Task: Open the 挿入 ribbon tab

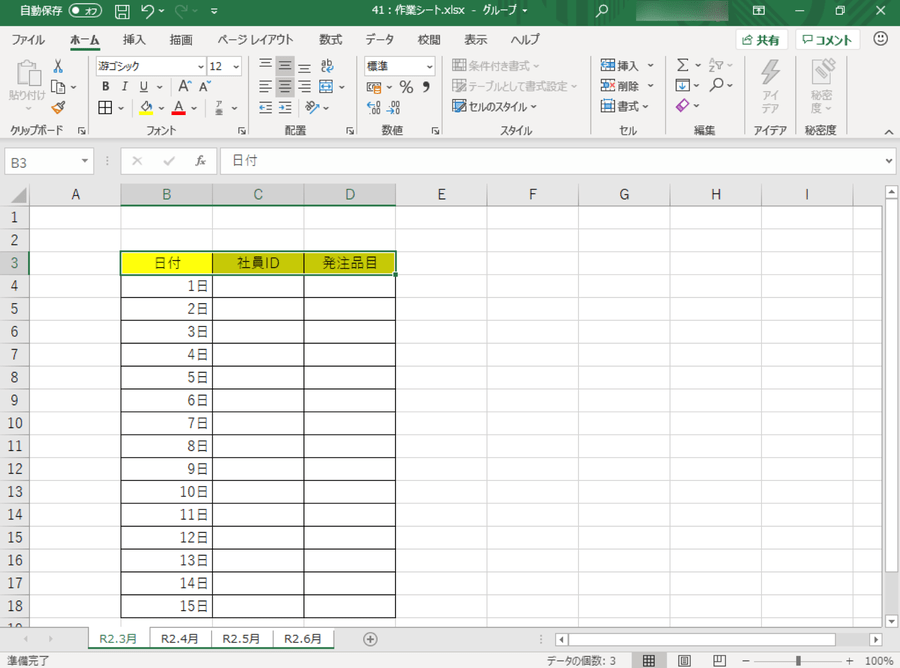Action: pos(134,40)
